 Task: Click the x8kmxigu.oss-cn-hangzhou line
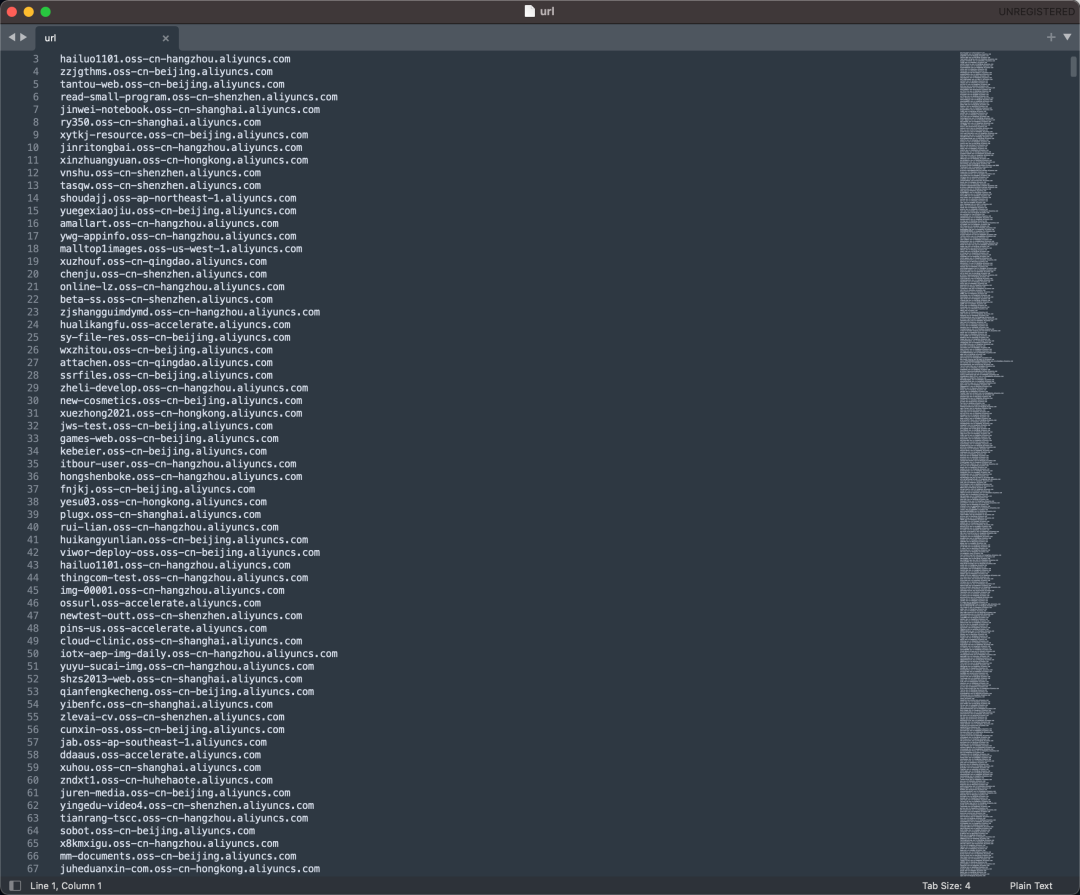(169, 843)
